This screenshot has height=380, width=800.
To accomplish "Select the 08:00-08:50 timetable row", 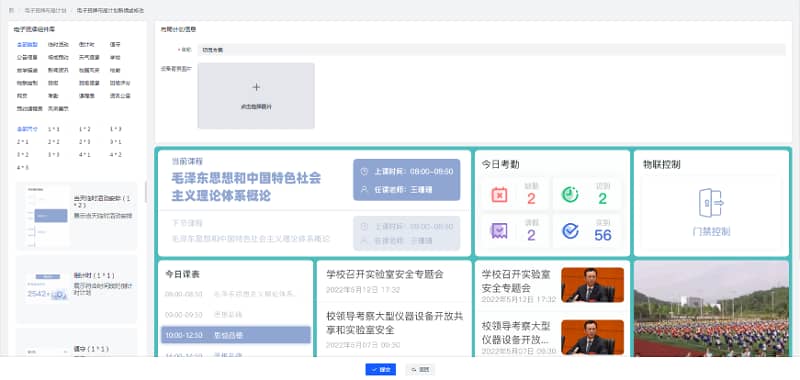I will click(236, 294).
